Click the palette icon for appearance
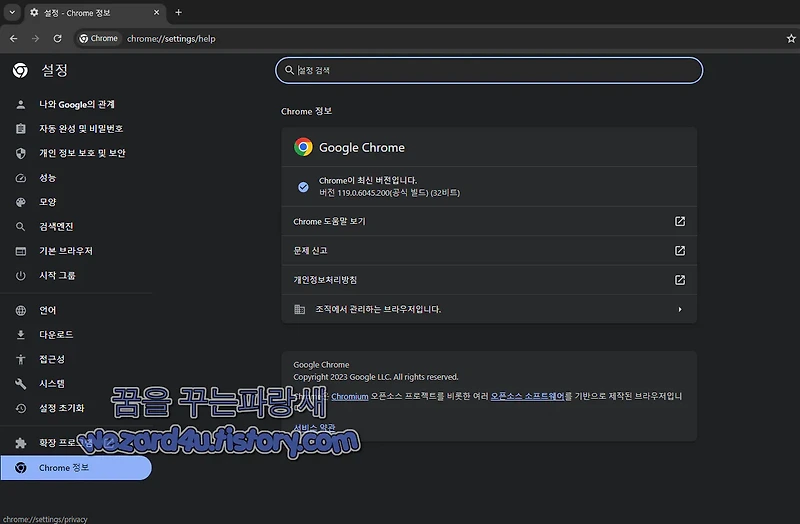This screenshot has height=524, width=800. click(20, 202)
